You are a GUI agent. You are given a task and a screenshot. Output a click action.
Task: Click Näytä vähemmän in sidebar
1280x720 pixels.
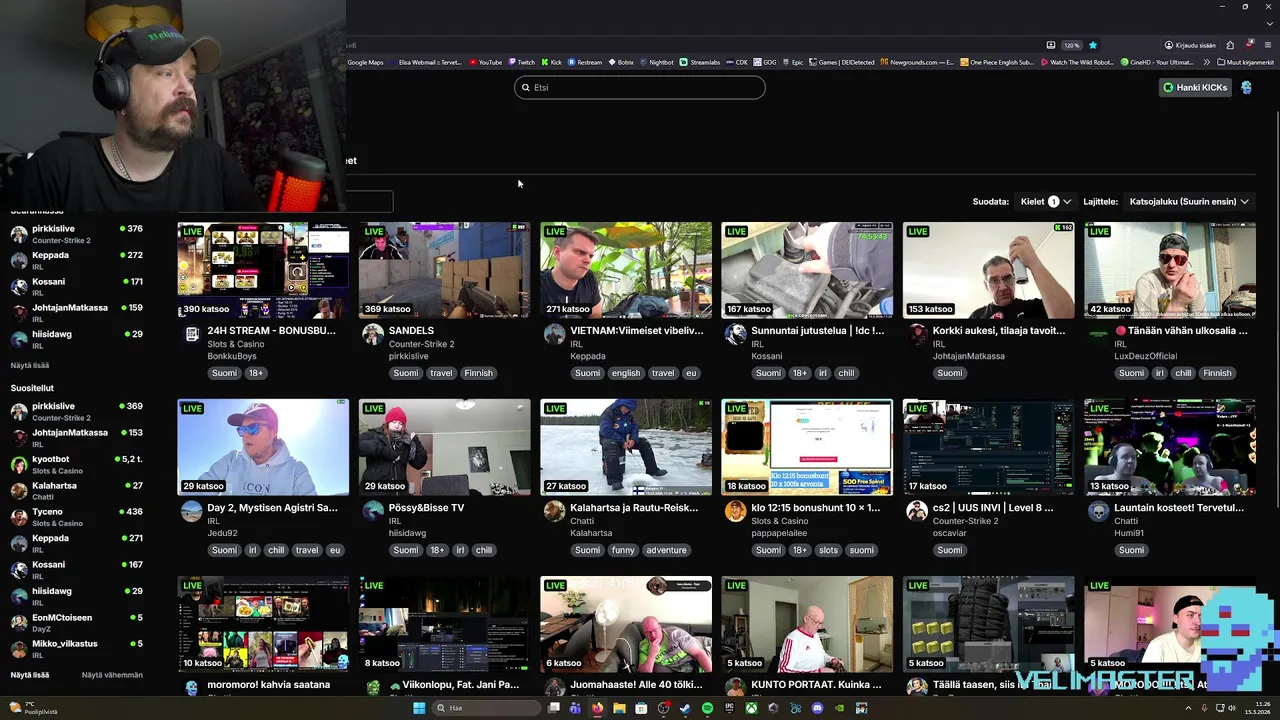[112, 675]
